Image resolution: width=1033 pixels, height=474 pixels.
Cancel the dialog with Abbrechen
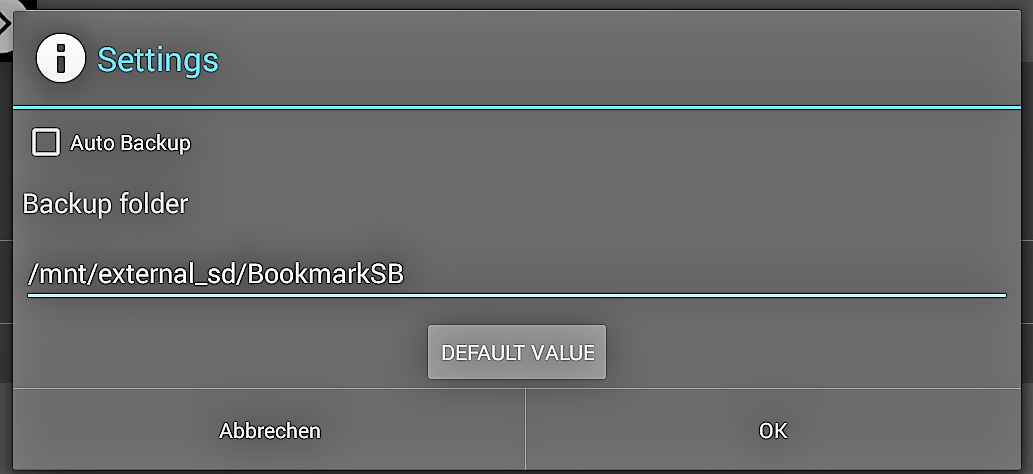[269, 430]
